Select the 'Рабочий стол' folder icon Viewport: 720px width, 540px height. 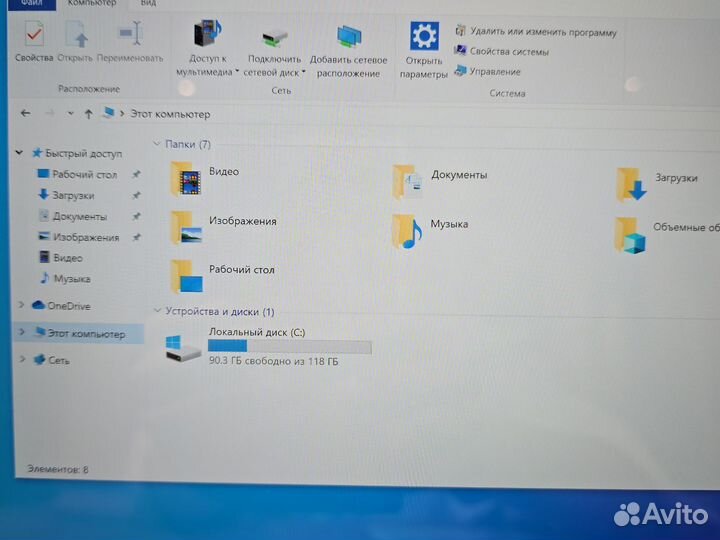click(x=186, y=276)
